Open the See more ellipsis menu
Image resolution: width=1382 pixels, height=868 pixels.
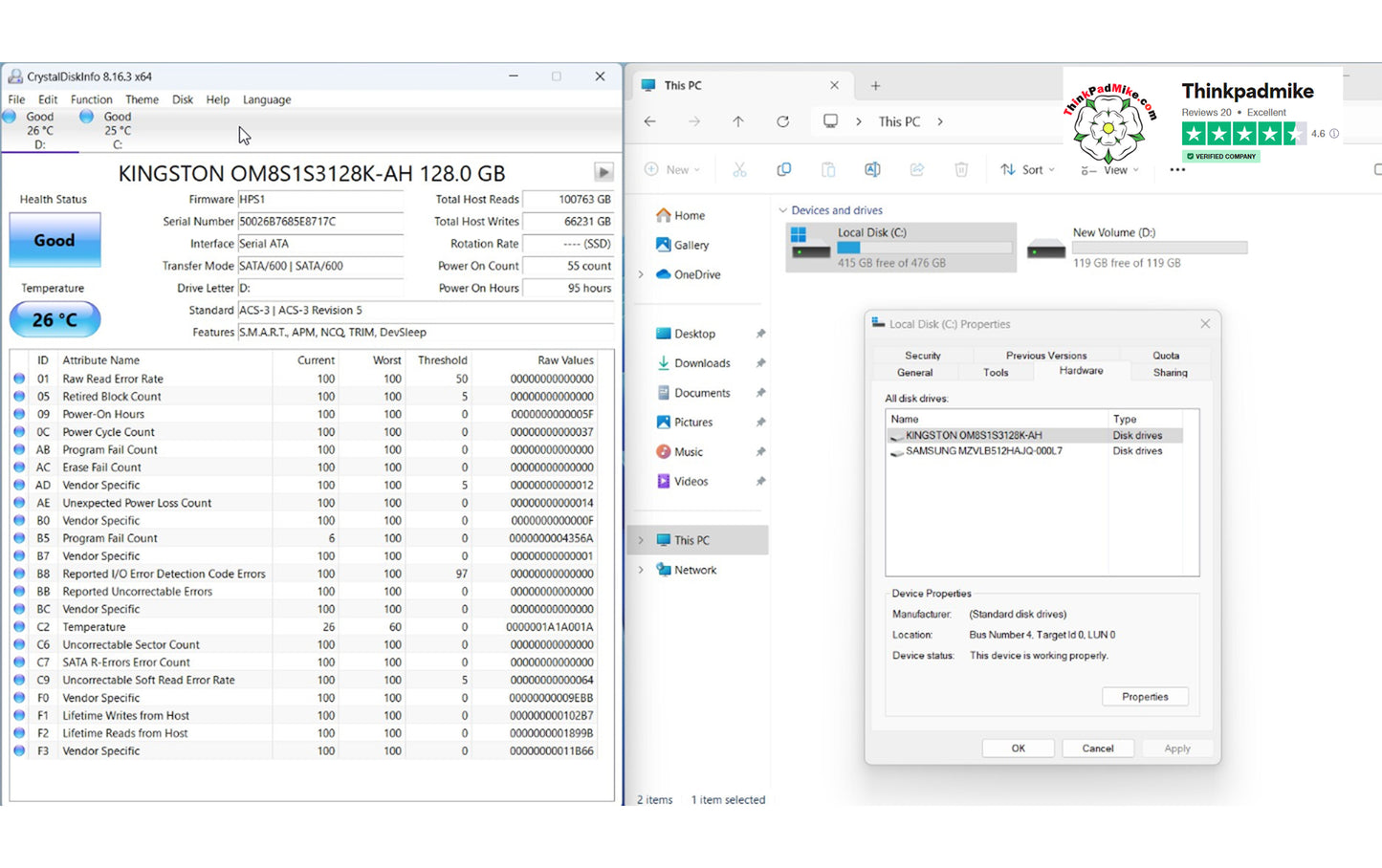(1177, 169)
